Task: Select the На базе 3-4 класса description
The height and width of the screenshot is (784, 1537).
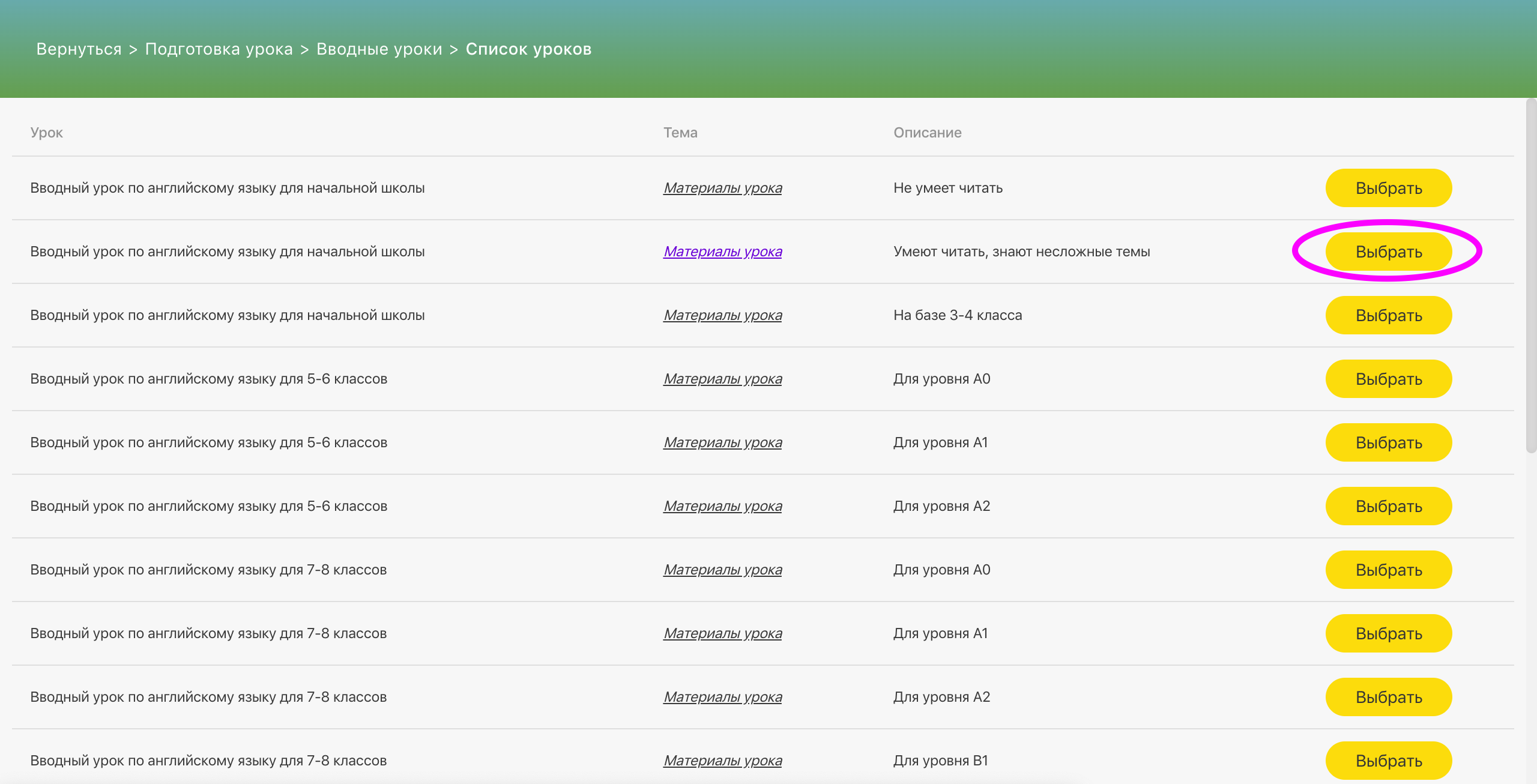Action: click(958, 315)
